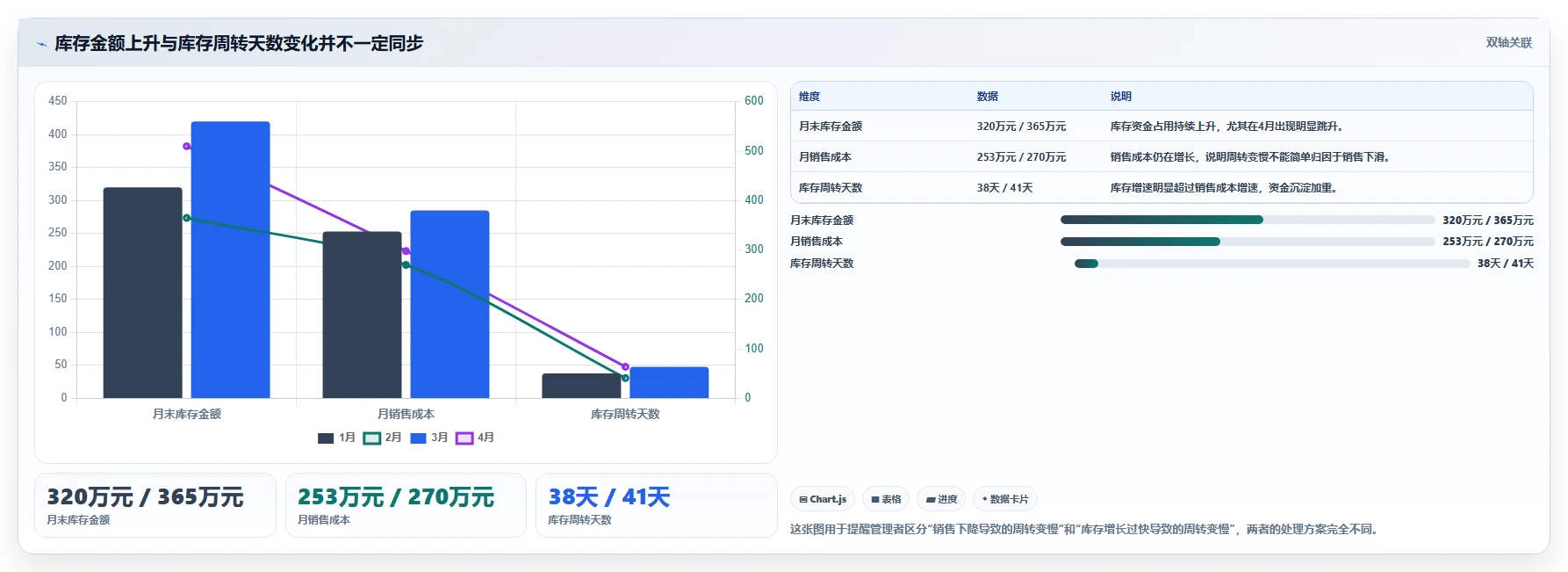1568x572 pixels.
Task: Click the 月末库存金额 table row cell
Action: 831,127
